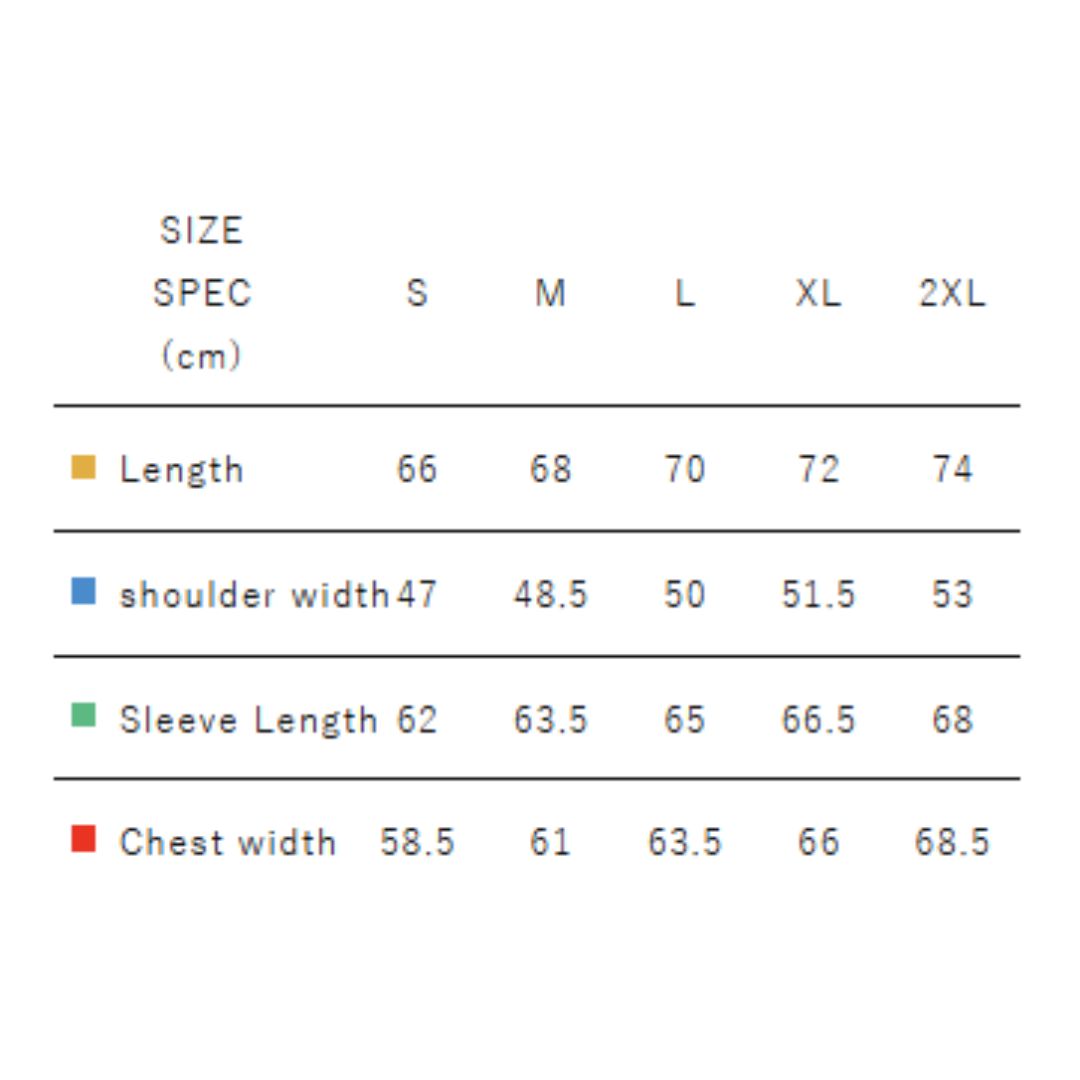Click the Sleeve Length row label
Screen dimensions: 1080x1080
tap(248, 720)
